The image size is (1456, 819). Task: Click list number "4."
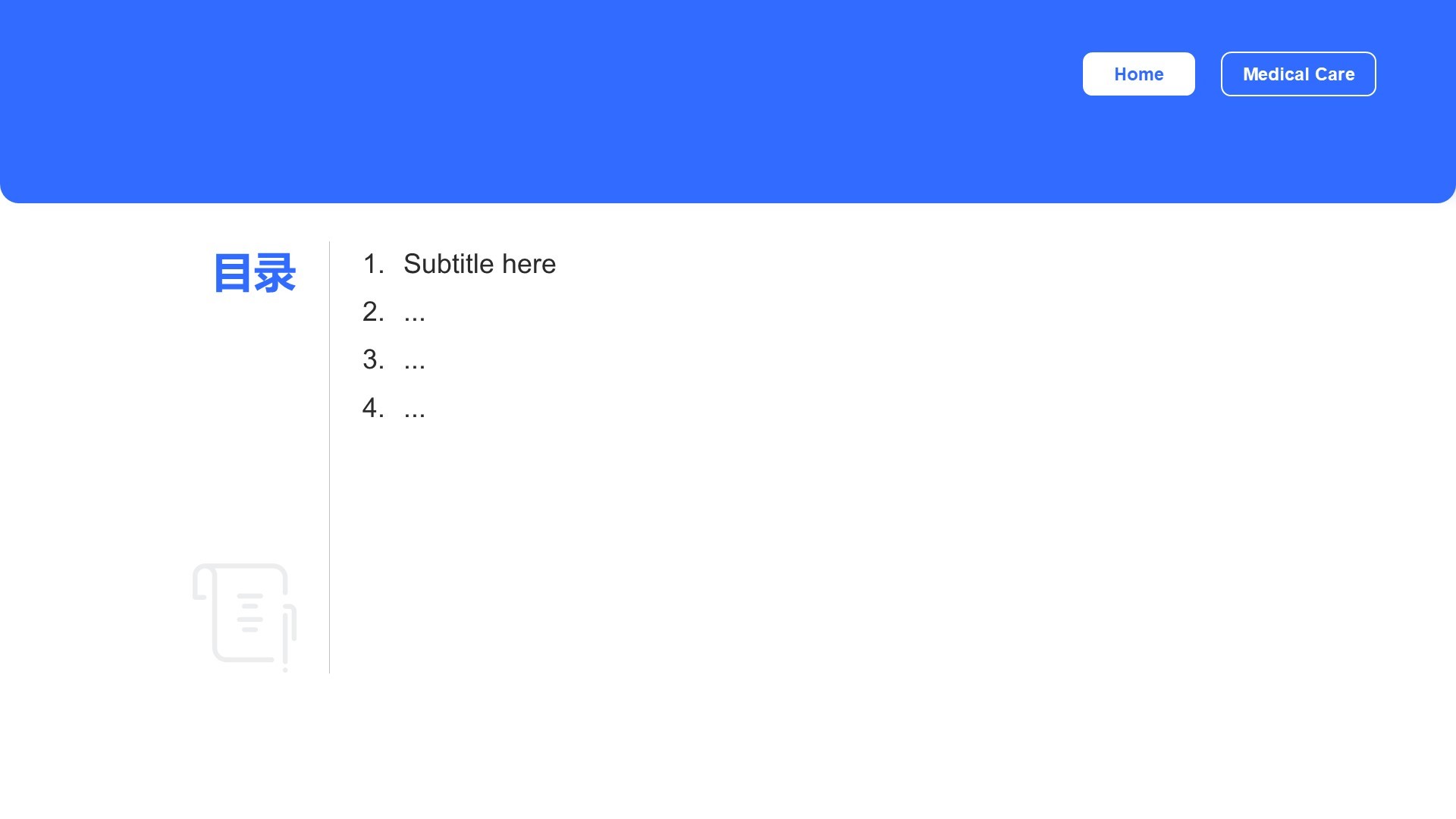click(373, 408)
